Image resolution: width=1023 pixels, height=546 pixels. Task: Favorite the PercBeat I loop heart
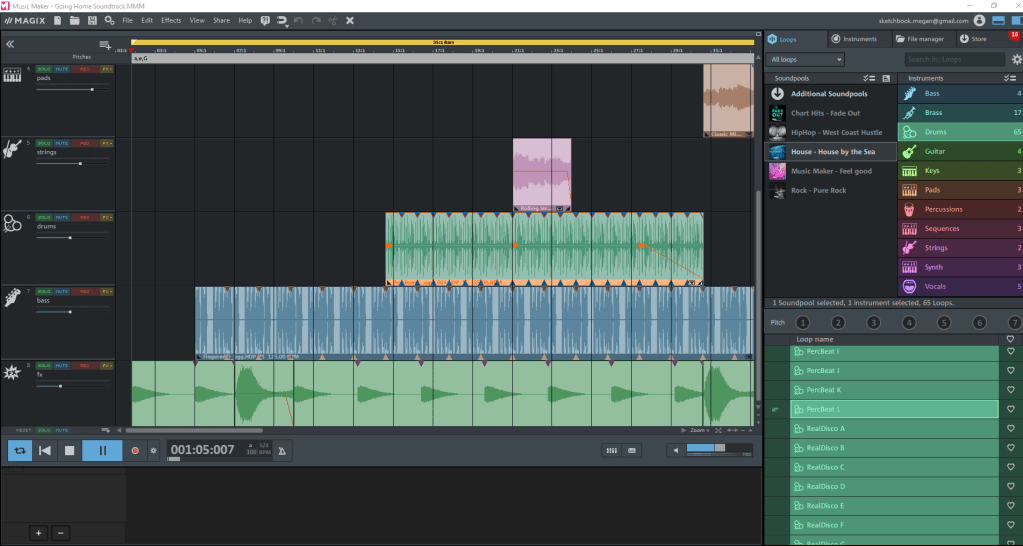pyautogui.click(x=1010, y=352)
